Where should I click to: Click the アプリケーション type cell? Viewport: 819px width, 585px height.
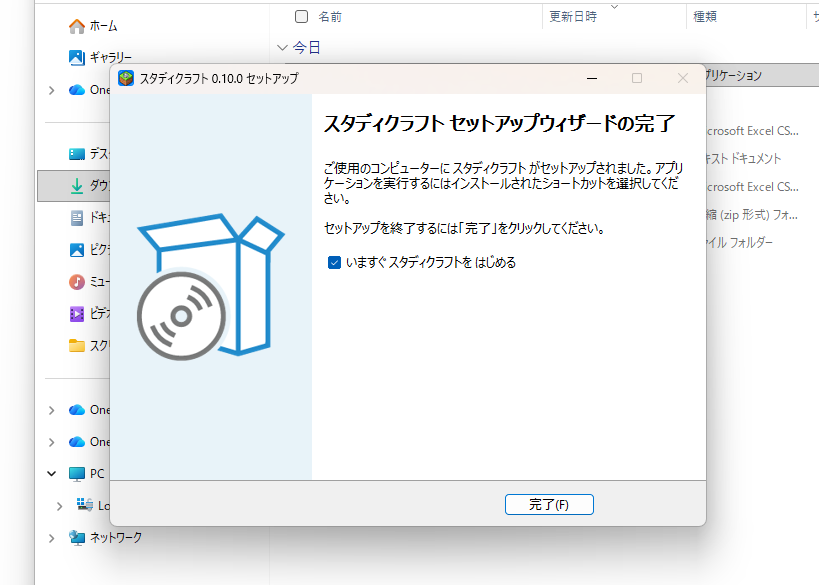point(734,76)
